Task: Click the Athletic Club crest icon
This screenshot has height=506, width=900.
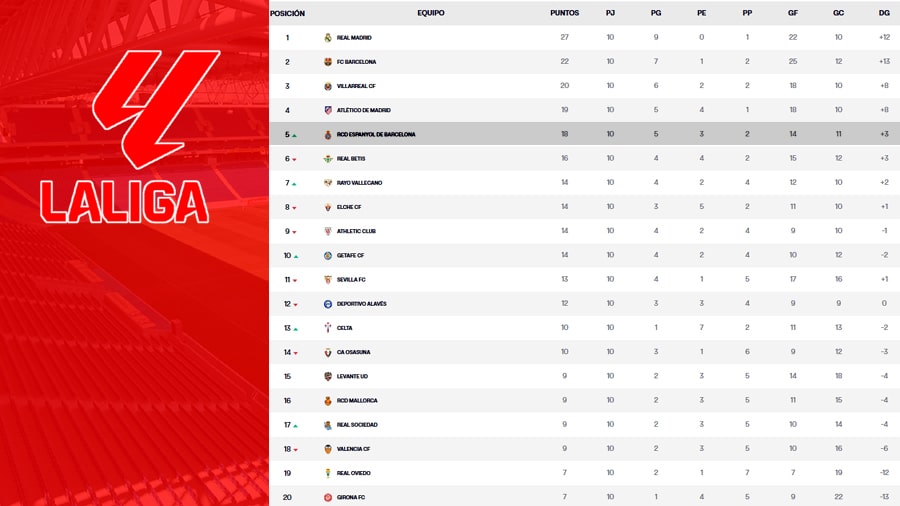Action: point(328,231)
